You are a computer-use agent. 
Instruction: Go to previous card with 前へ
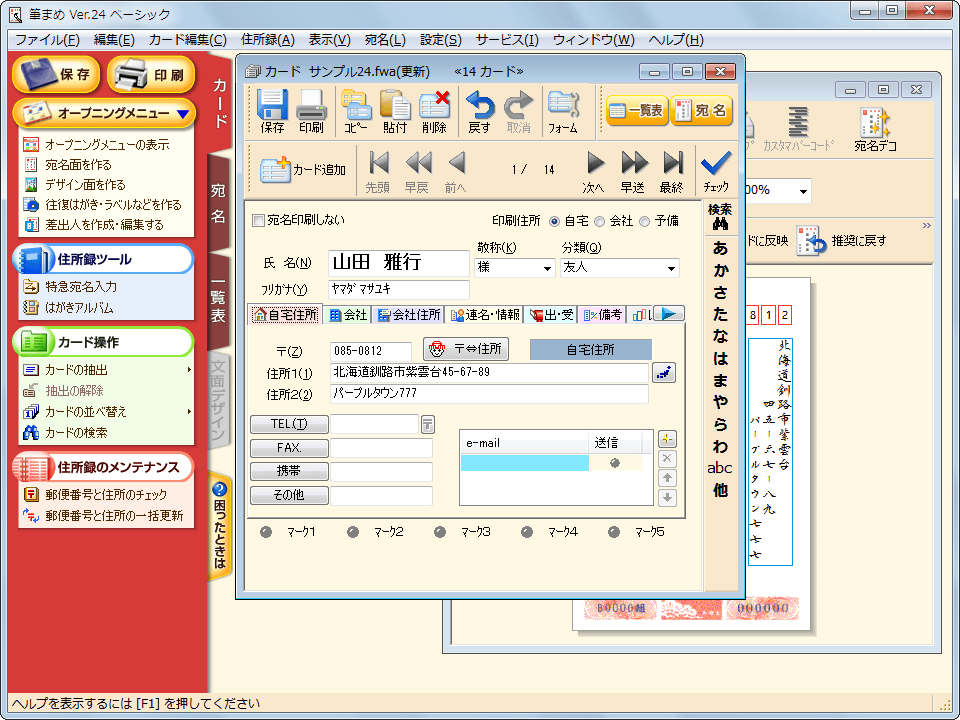tap(456, 171)
